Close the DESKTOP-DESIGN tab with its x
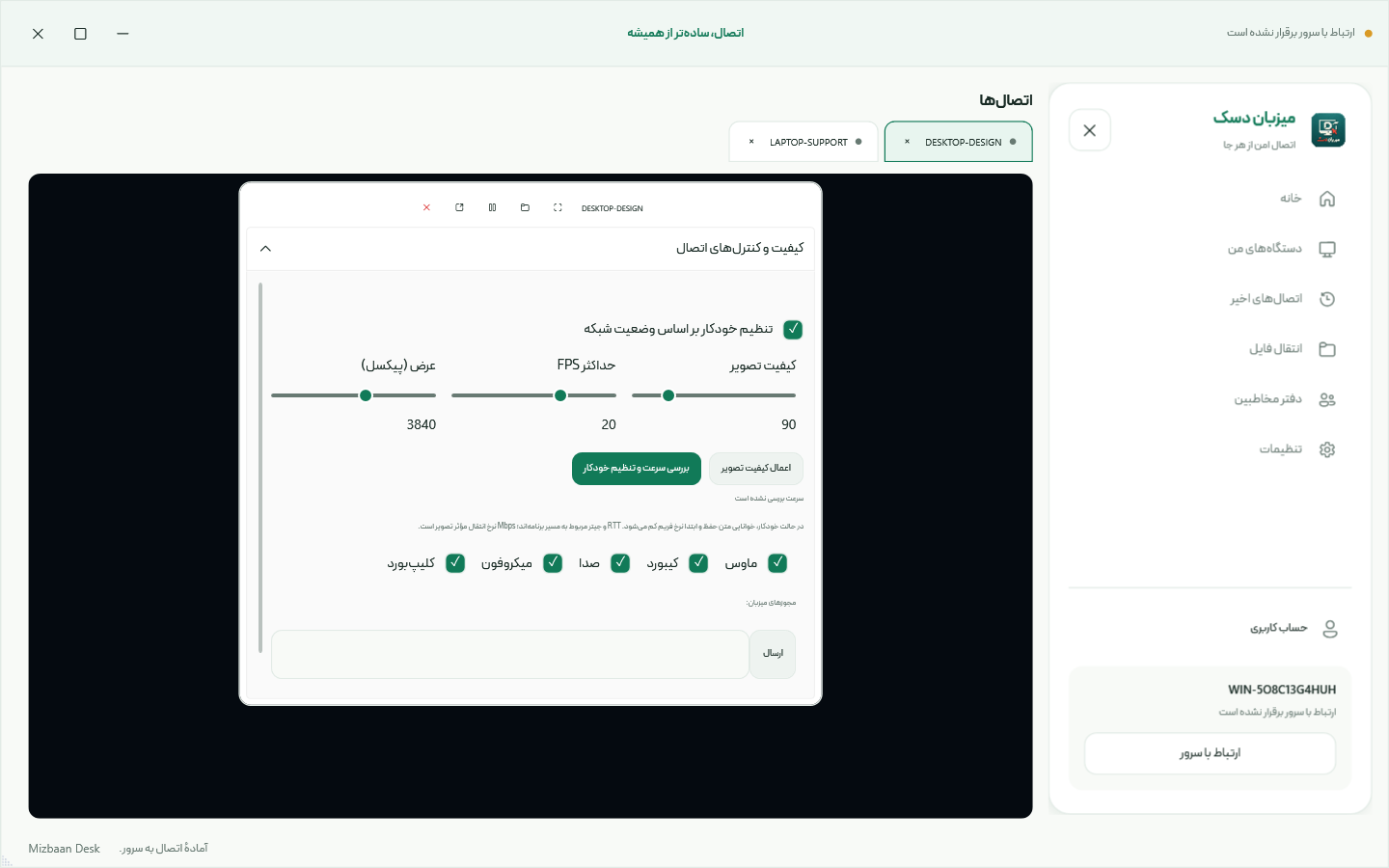This screenshot has width=1389, height=868. point(907,142)
